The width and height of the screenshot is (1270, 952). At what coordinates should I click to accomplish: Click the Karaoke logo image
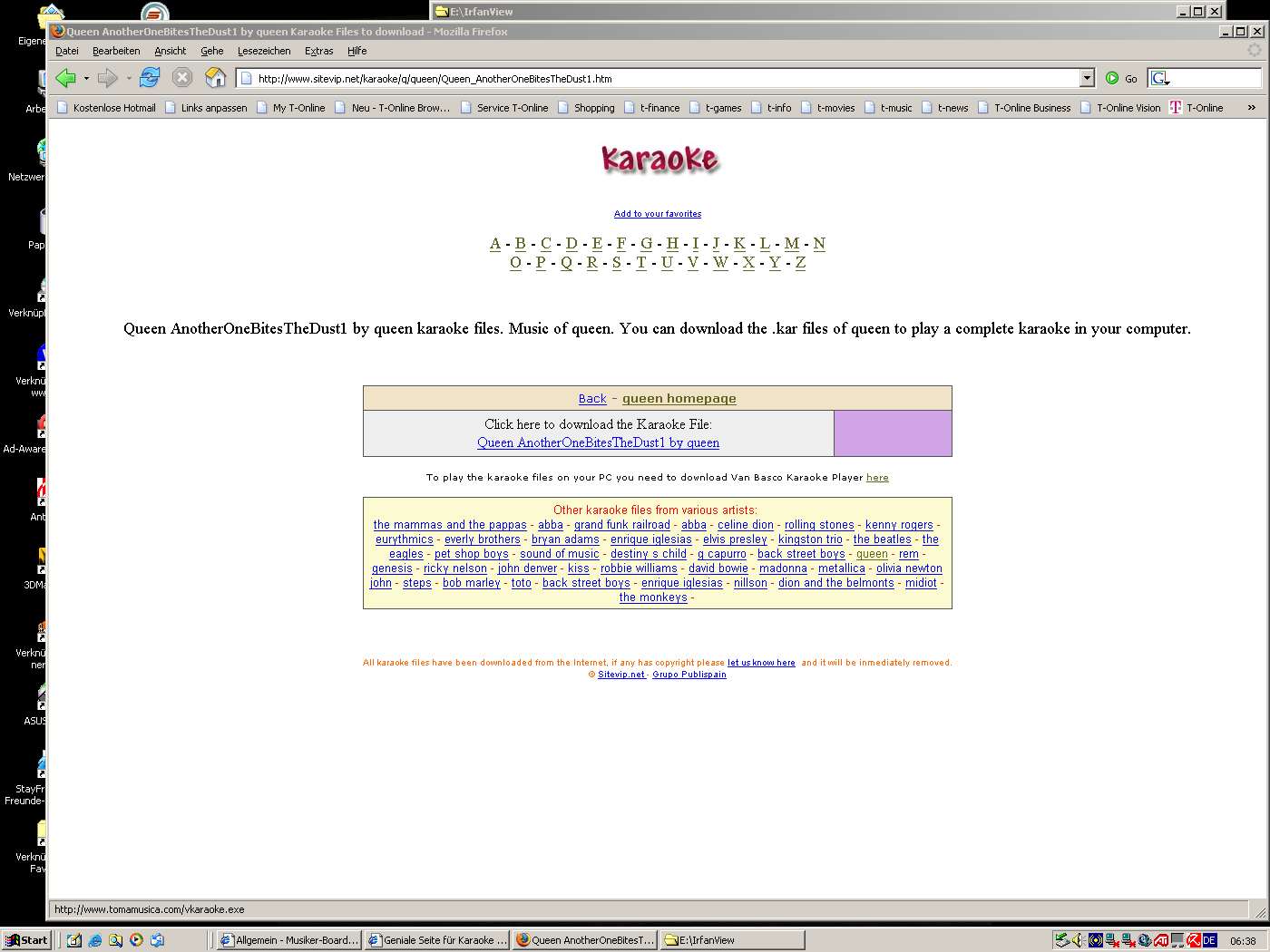point(659,159)
